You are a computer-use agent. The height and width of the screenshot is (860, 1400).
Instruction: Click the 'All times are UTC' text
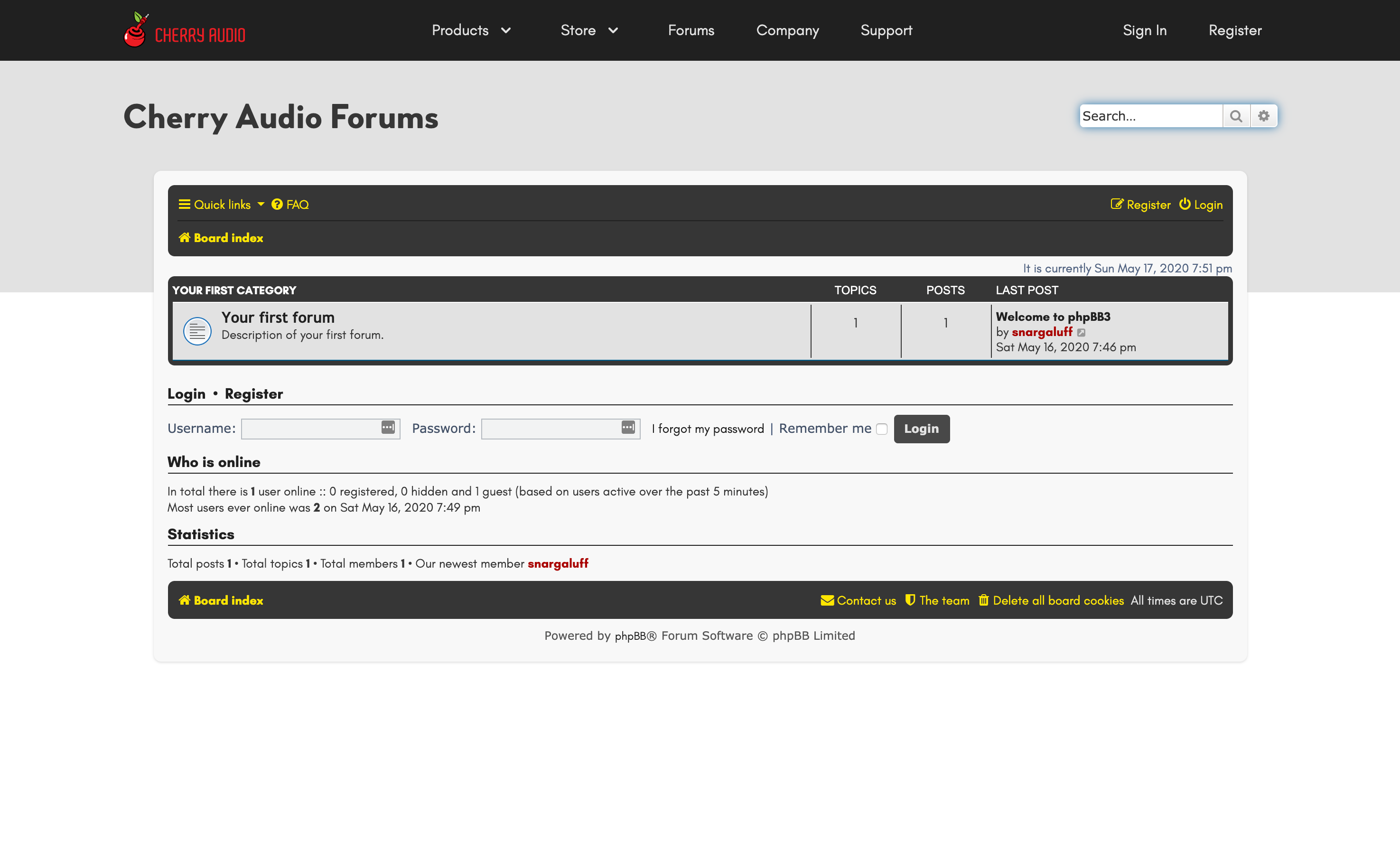tap(1176, 601)
